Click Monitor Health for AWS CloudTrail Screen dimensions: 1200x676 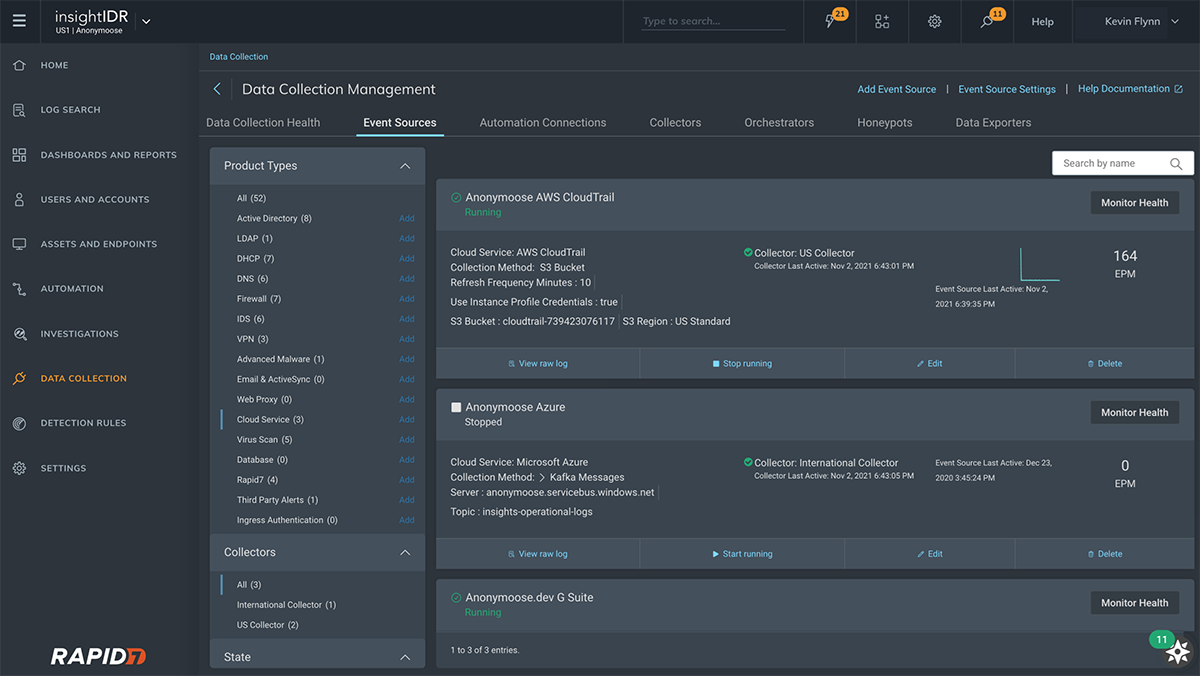click(1135, 203)
